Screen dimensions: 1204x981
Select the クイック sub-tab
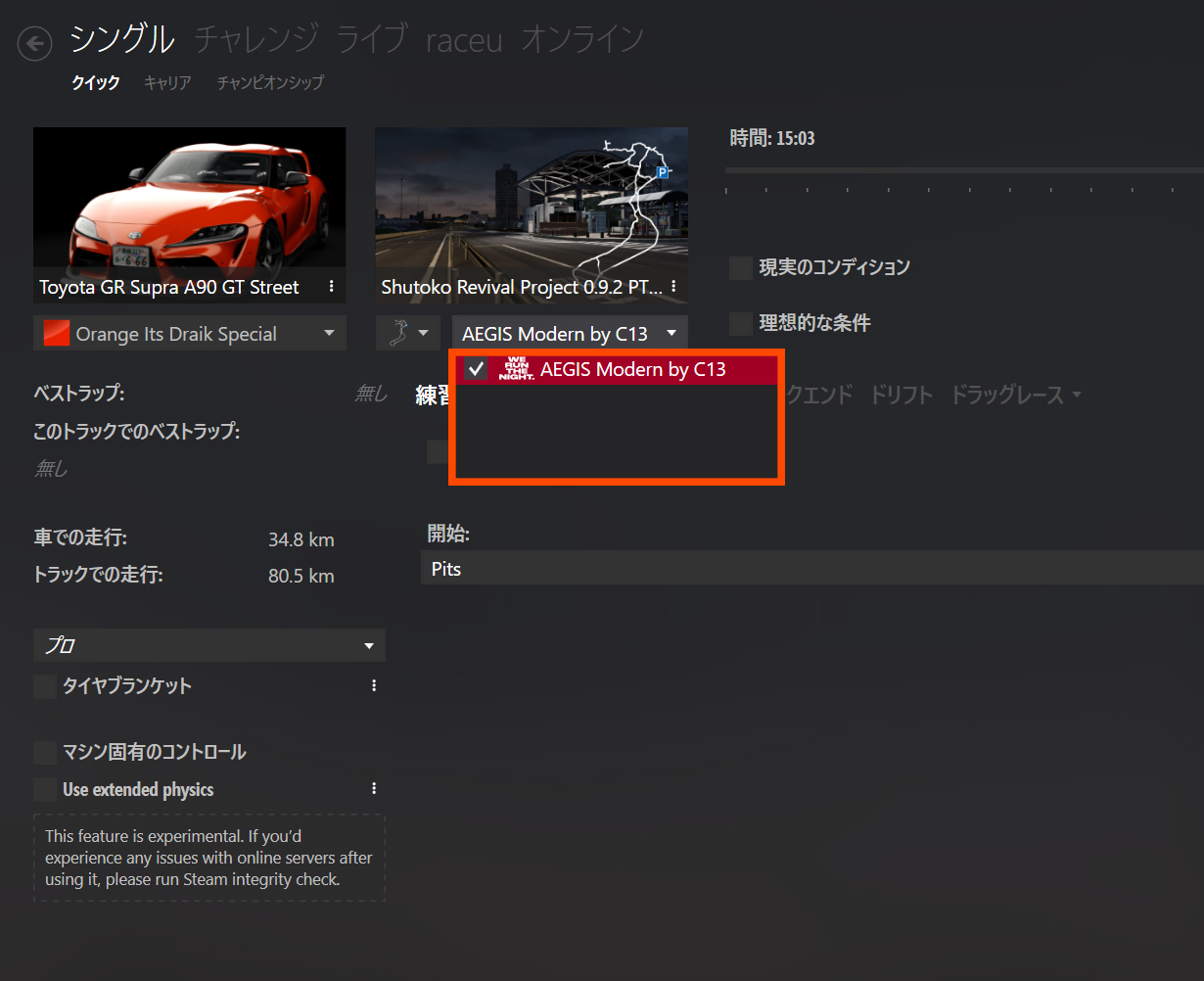point(96,83)
